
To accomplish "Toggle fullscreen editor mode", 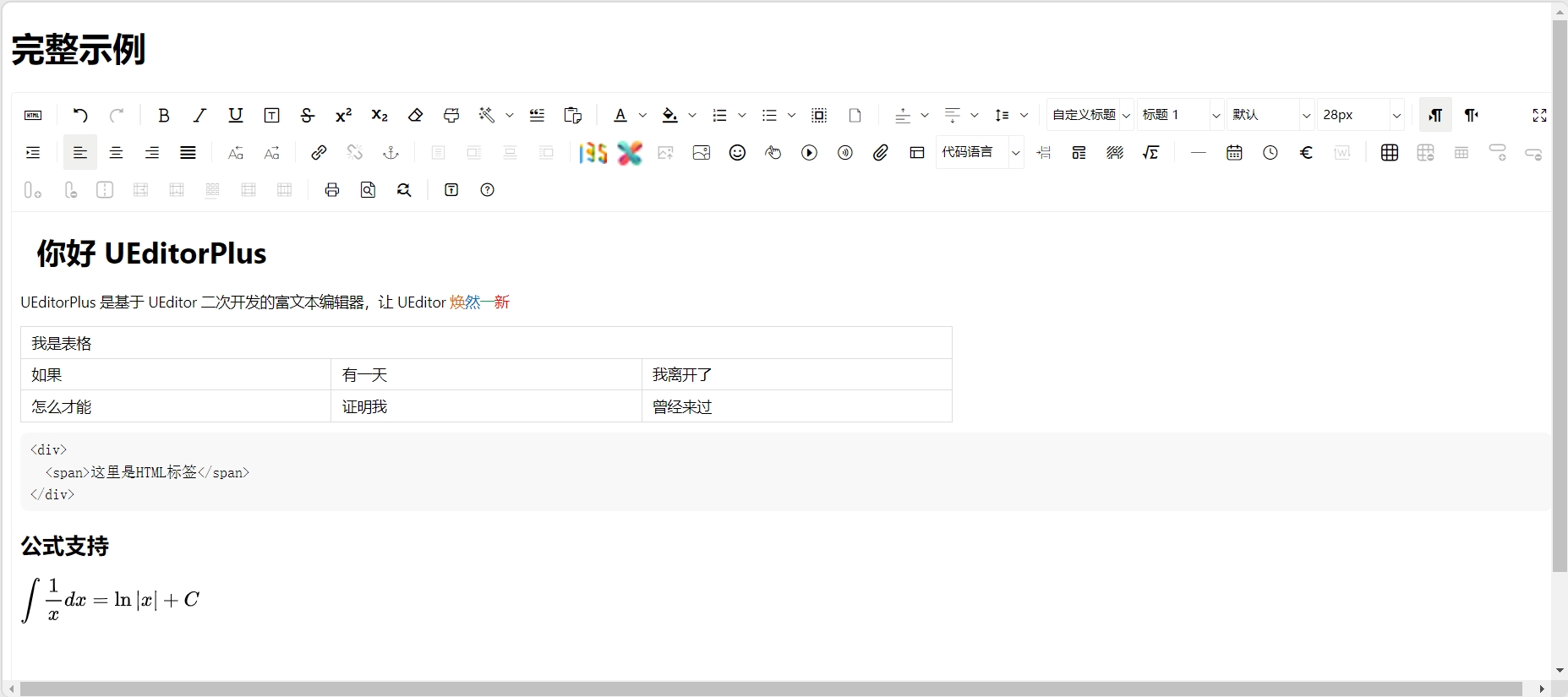I will tap(1540, 116).
